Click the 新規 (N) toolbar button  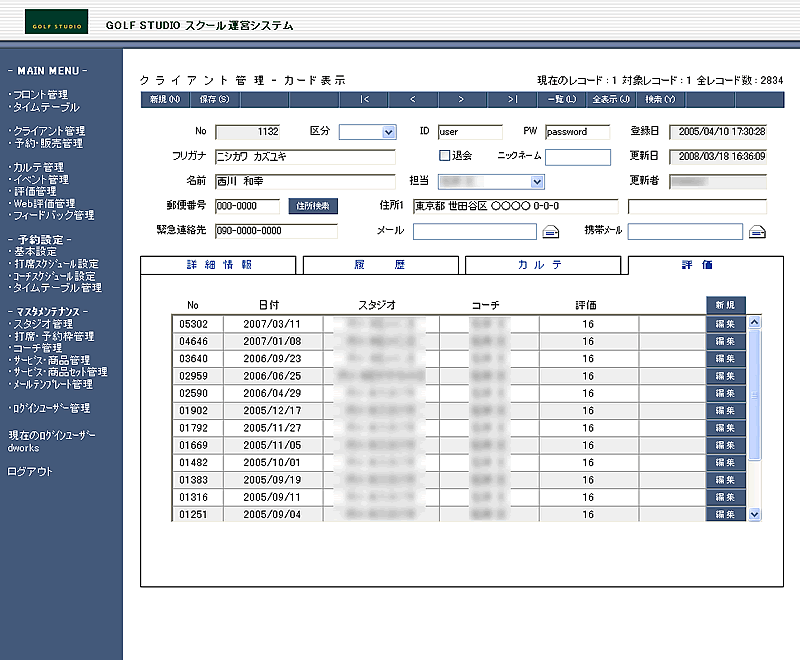point(165,99)
